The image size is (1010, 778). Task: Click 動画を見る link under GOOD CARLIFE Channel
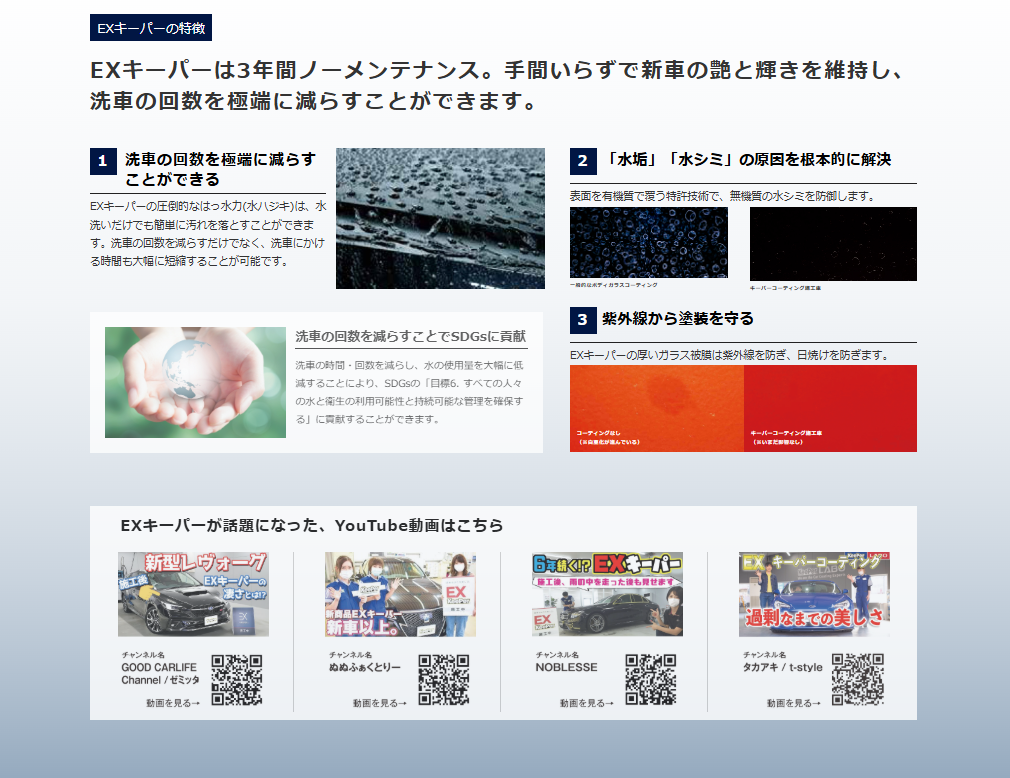point(173,703)
